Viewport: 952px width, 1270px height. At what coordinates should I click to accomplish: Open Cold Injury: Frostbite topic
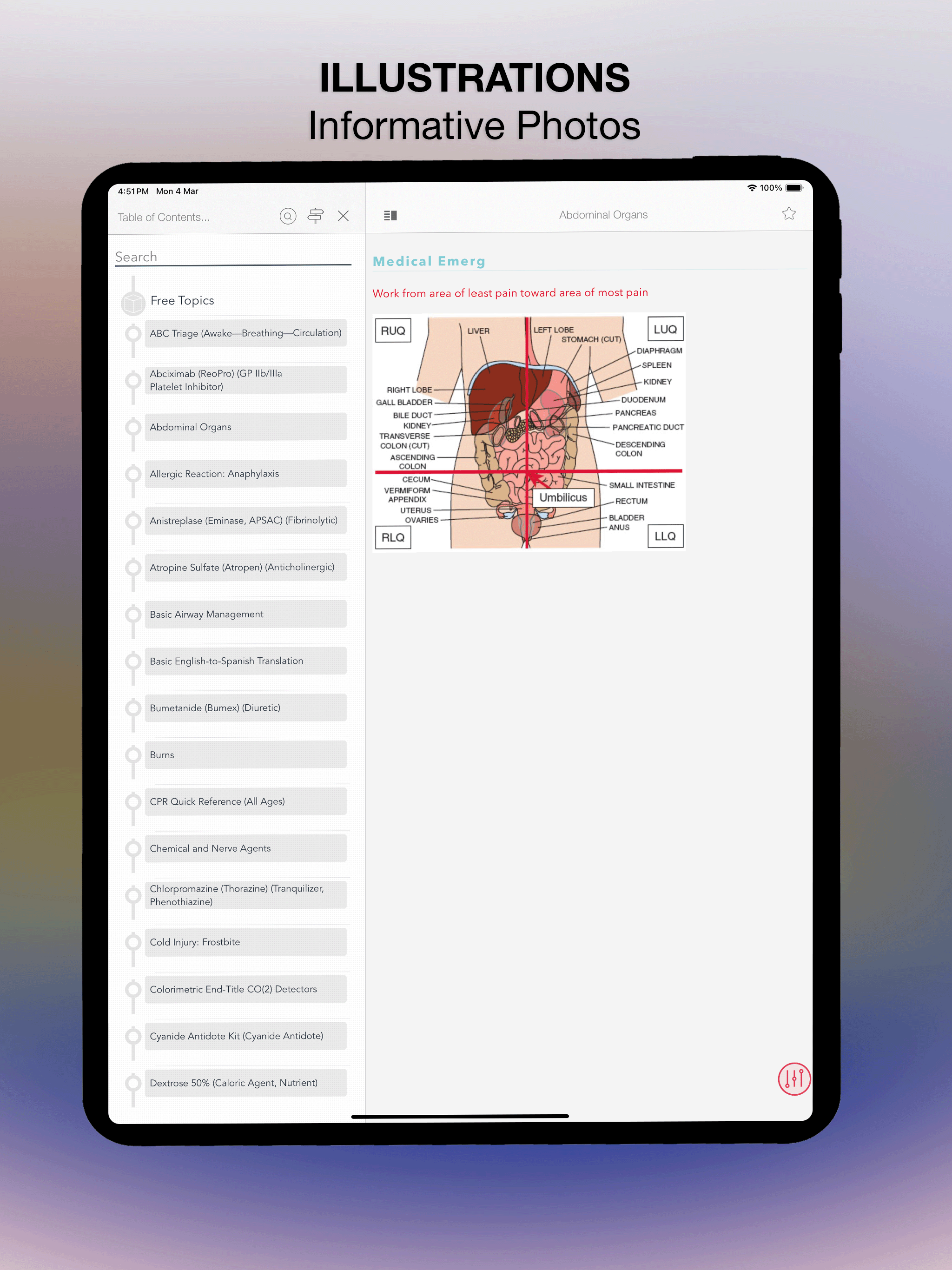(x=246, y=942)
